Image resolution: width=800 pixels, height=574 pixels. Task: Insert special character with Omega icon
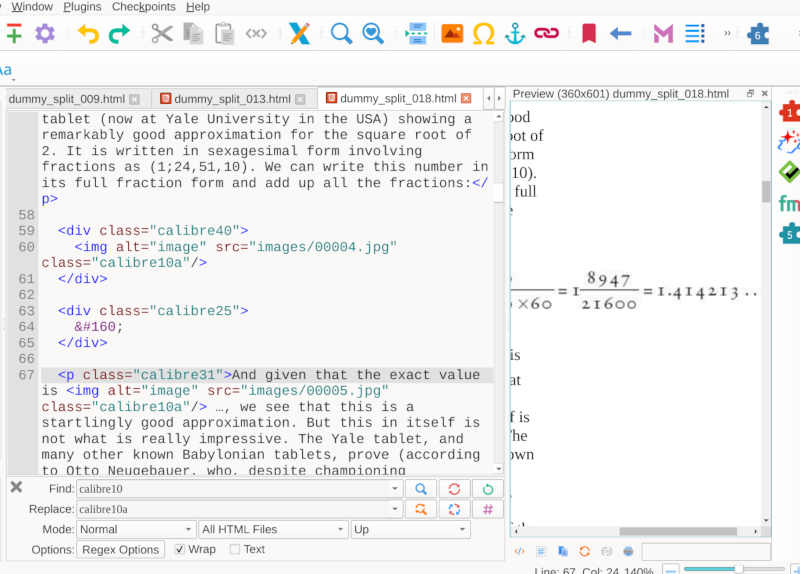483,34
